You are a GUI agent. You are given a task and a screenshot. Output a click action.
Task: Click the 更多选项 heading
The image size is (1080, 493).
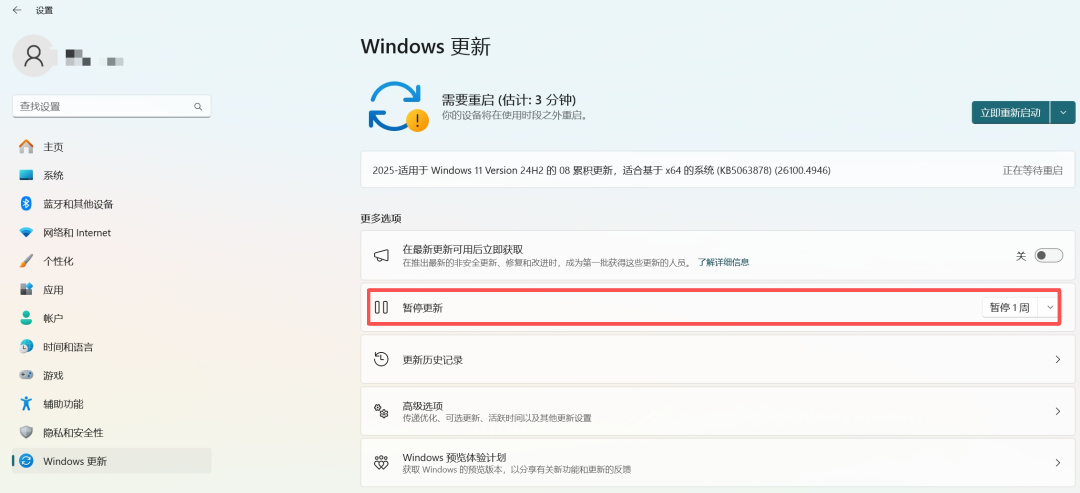381,218
